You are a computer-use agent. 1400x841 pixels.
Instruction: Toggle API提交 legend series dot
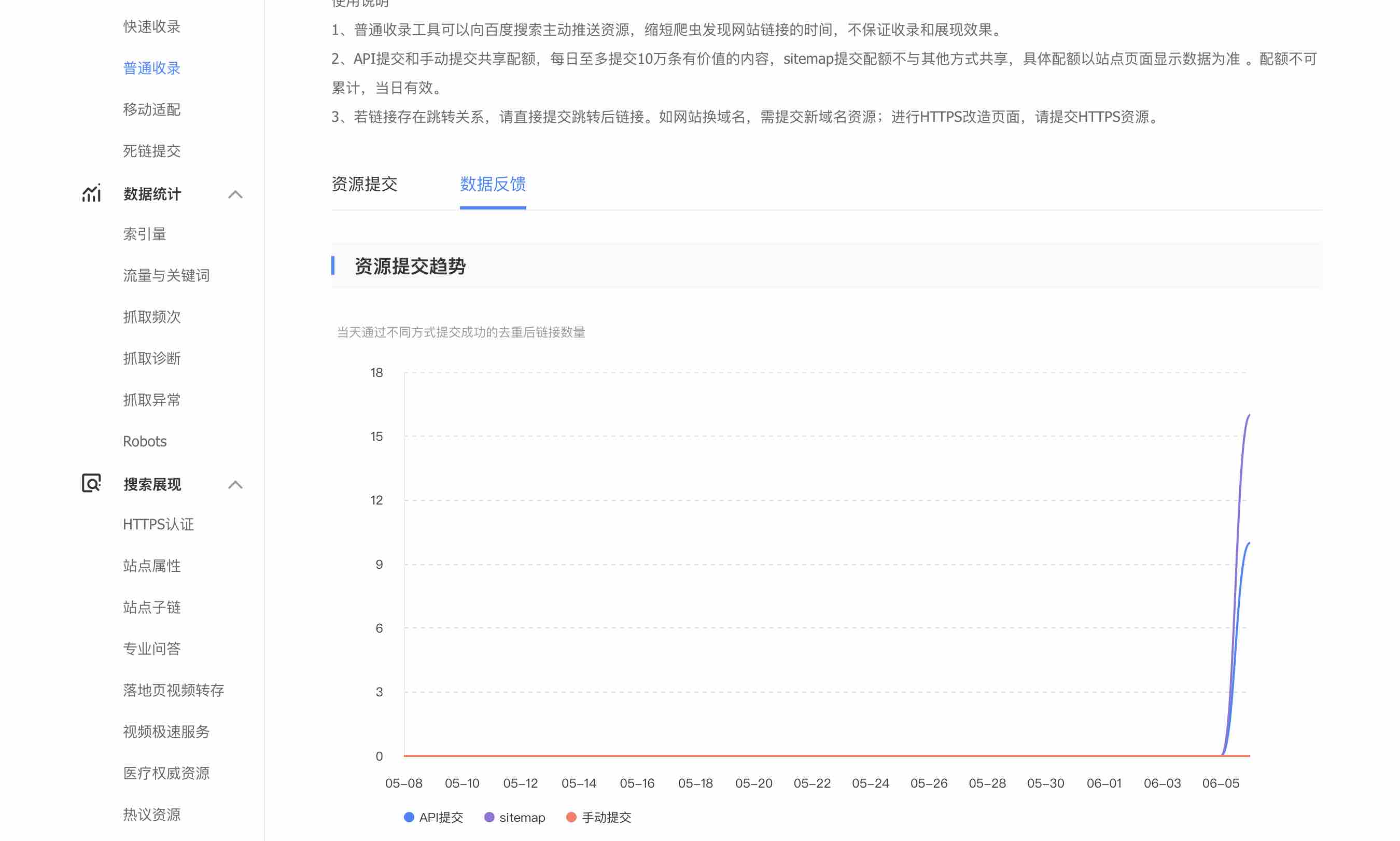[409, 817]
